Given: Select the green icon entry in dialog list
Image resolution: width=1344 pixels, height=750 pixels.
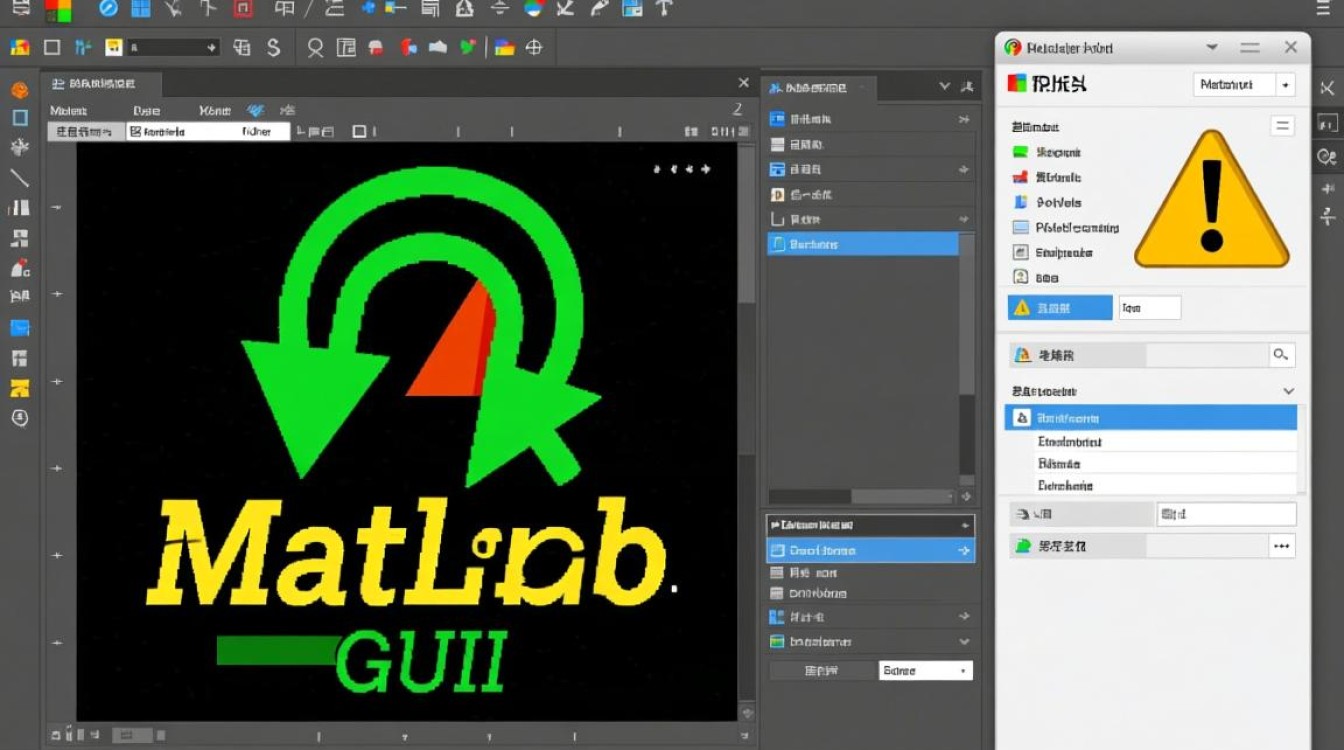Looking at the screenshot, I should coord(1046,152).
